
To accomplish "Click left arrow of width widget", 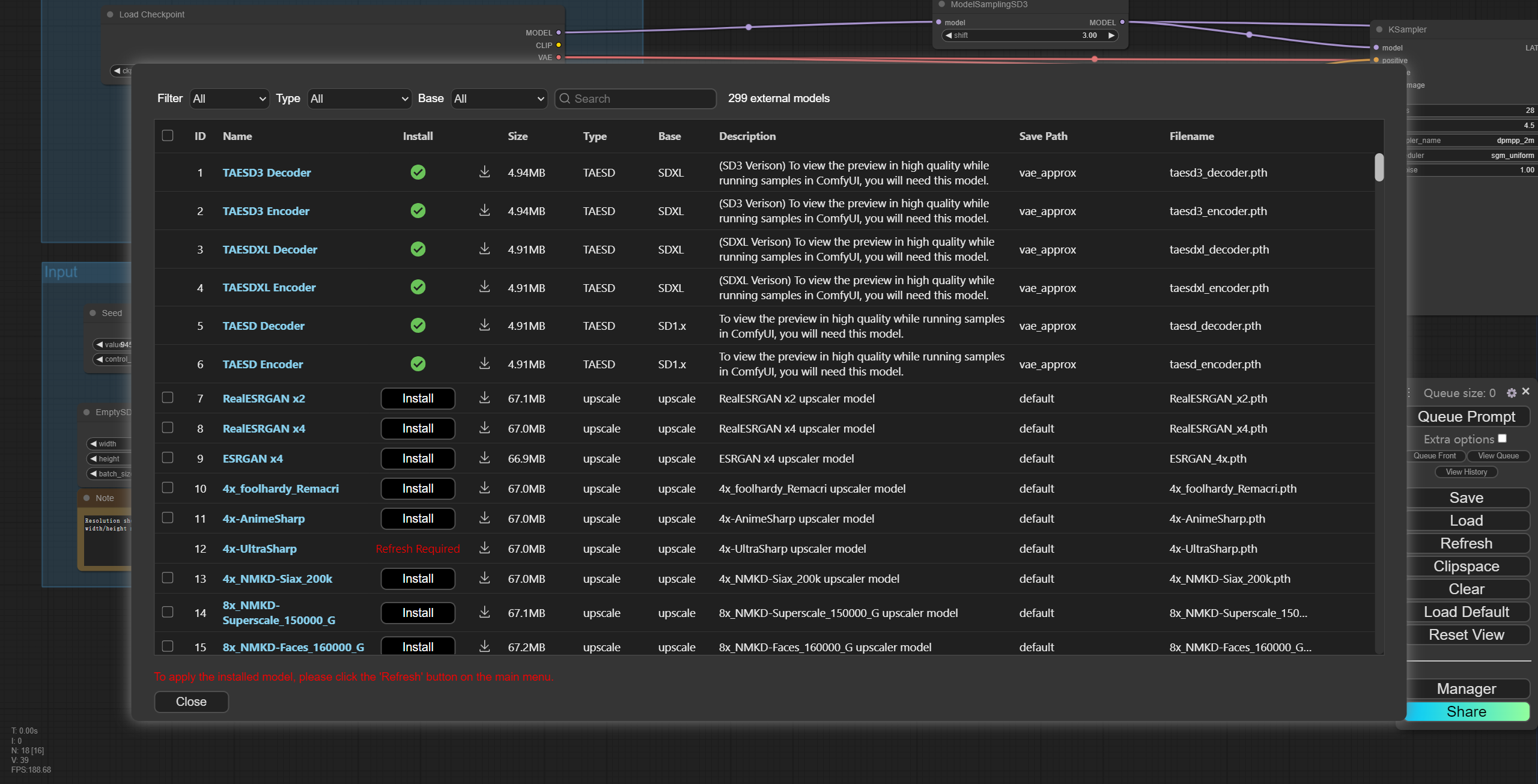I will 93,444.
